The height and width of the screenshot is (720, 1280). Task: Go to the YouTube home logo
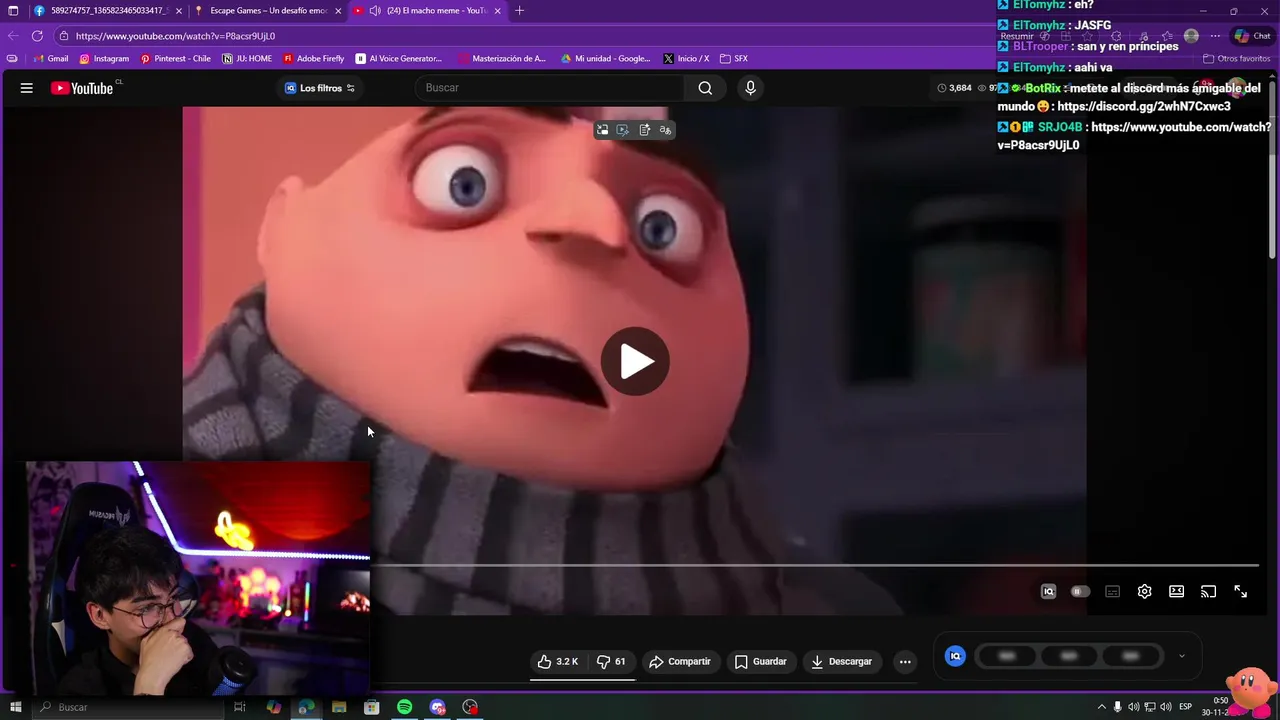pos(82,88)
